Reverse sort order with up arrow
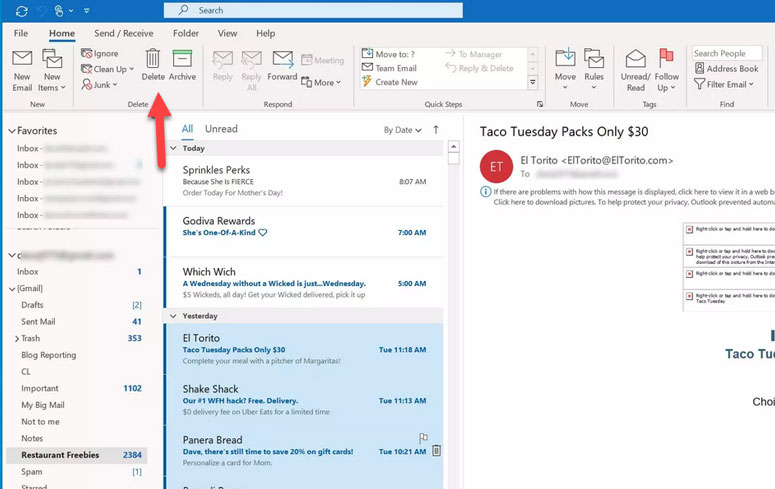The width and height of the screenshot is (775, 489). (436, 130)
